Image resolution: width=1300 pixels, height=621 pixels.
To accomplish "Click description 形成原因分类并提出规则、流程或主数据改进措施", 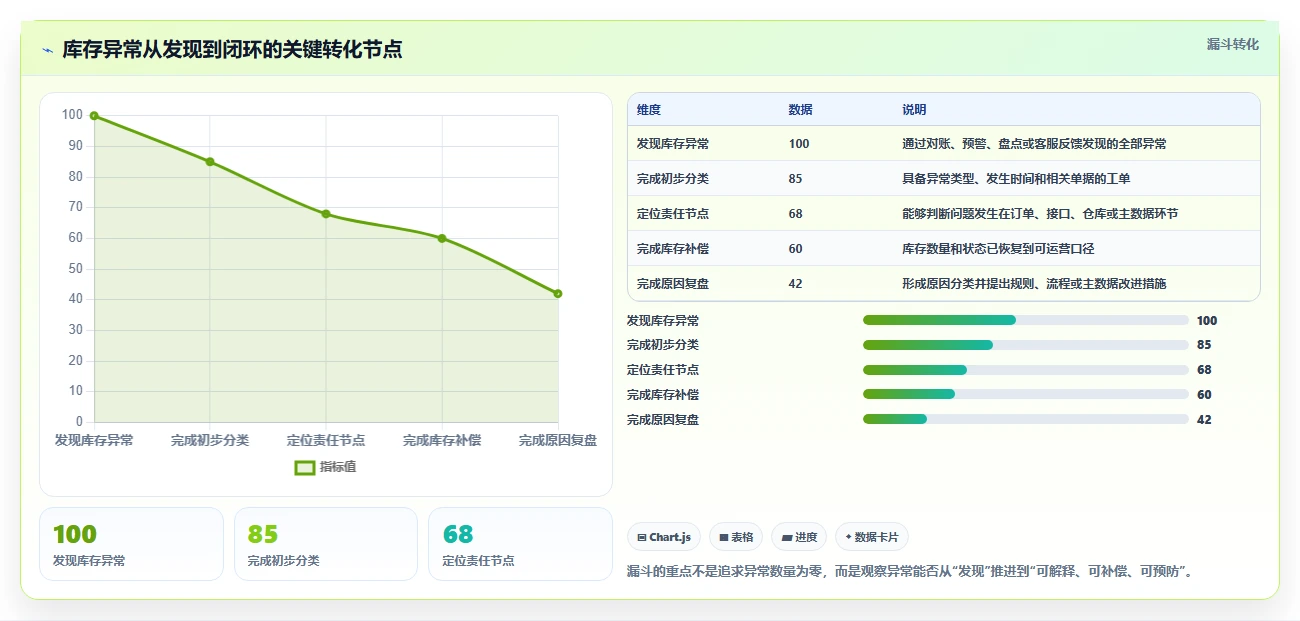I will tap(1034, 284).
